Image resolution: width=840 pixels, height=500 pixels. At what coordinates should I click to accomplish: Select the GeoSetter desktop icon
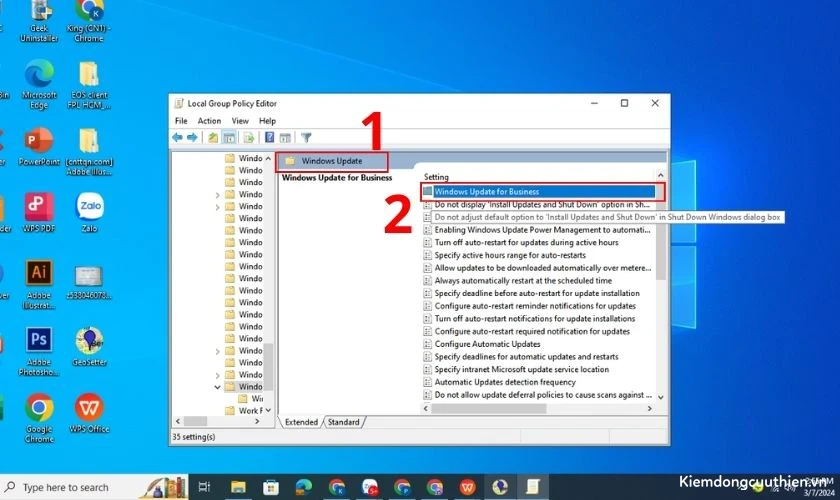pos(89,346)
